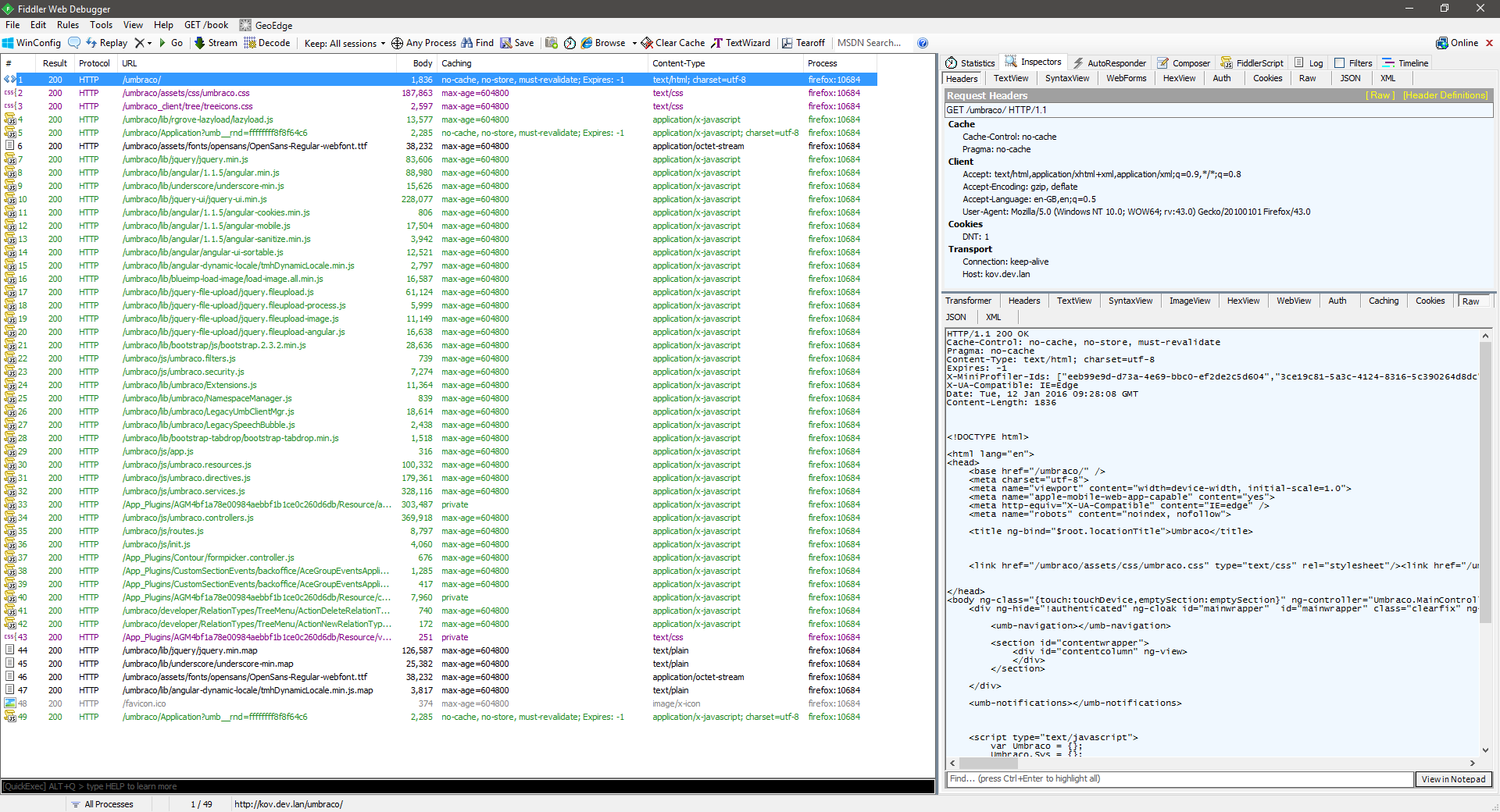
Task: Select session /umbraco/lib/jquery/jquery.min.map
Action: point(439,650)
